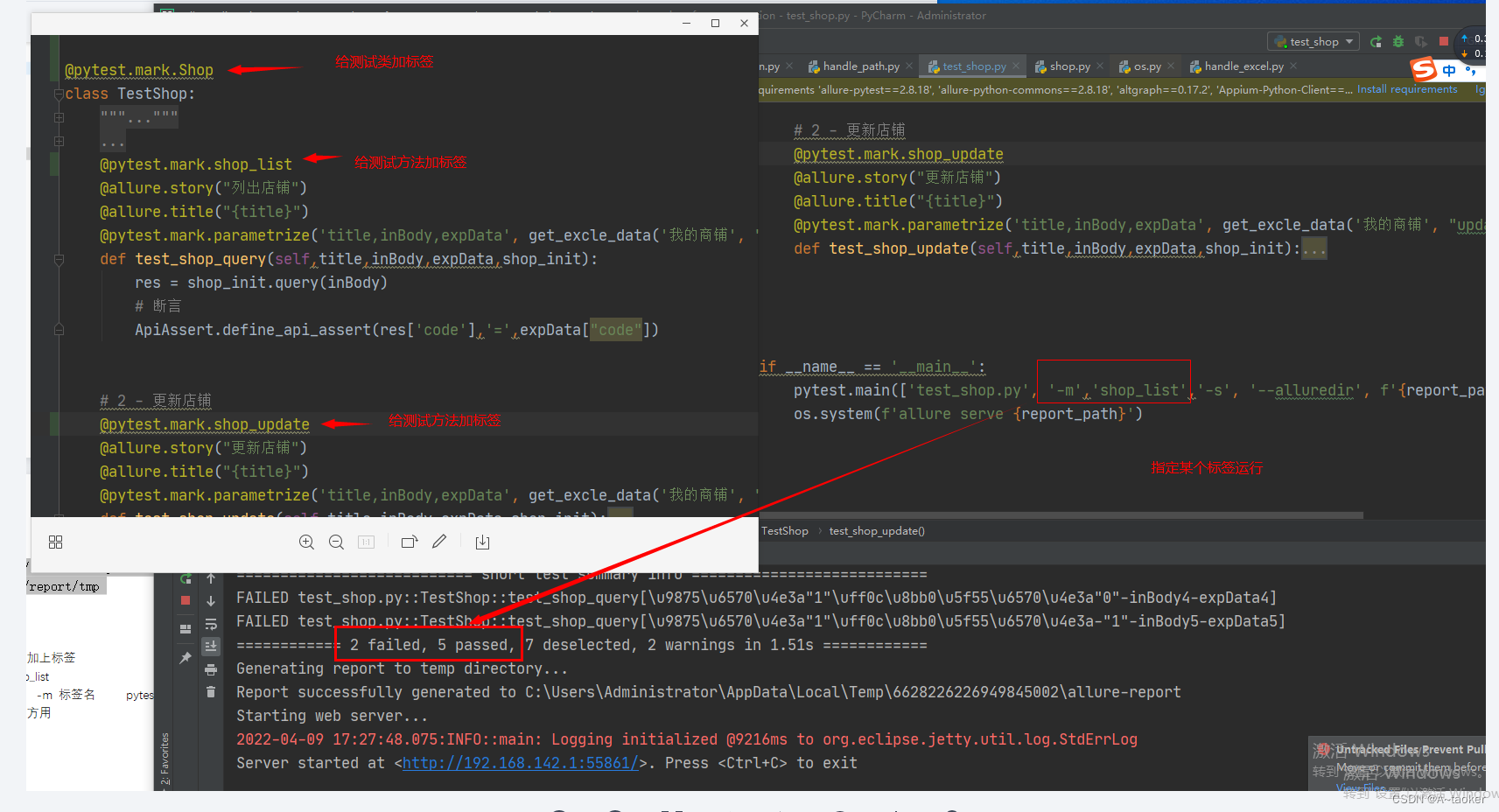Viewport: 1499px width, 812px height.
Task: Rotate the image in the viewer toolbar
Action: pyautogui.click(x=409, y=542)
